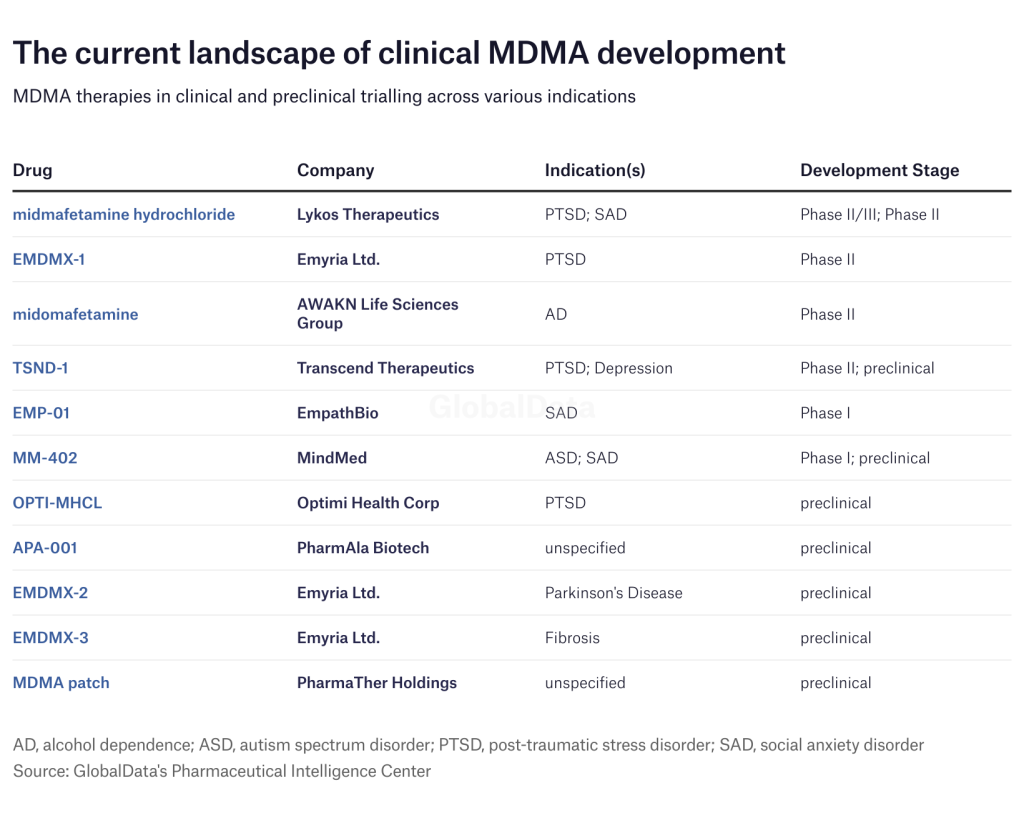Click the Parkinson's Disease indication cell
Image resolution: width=1024 pixels, height=813 pixels.
point(613,593)
